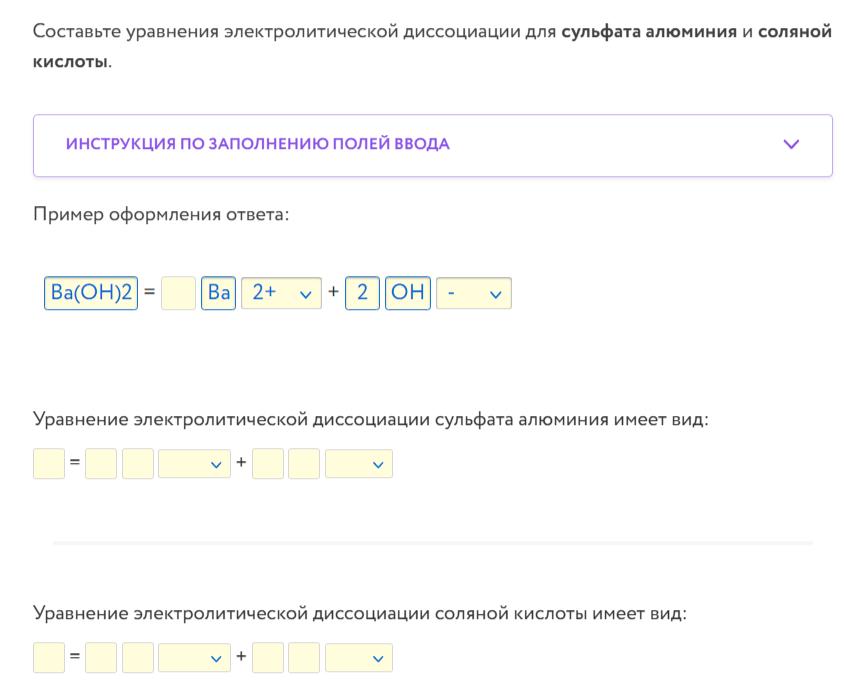Select the OH ion field in example
Viewport: 844px width, 699px height.
pyautogui.click(x=408, y=293)
